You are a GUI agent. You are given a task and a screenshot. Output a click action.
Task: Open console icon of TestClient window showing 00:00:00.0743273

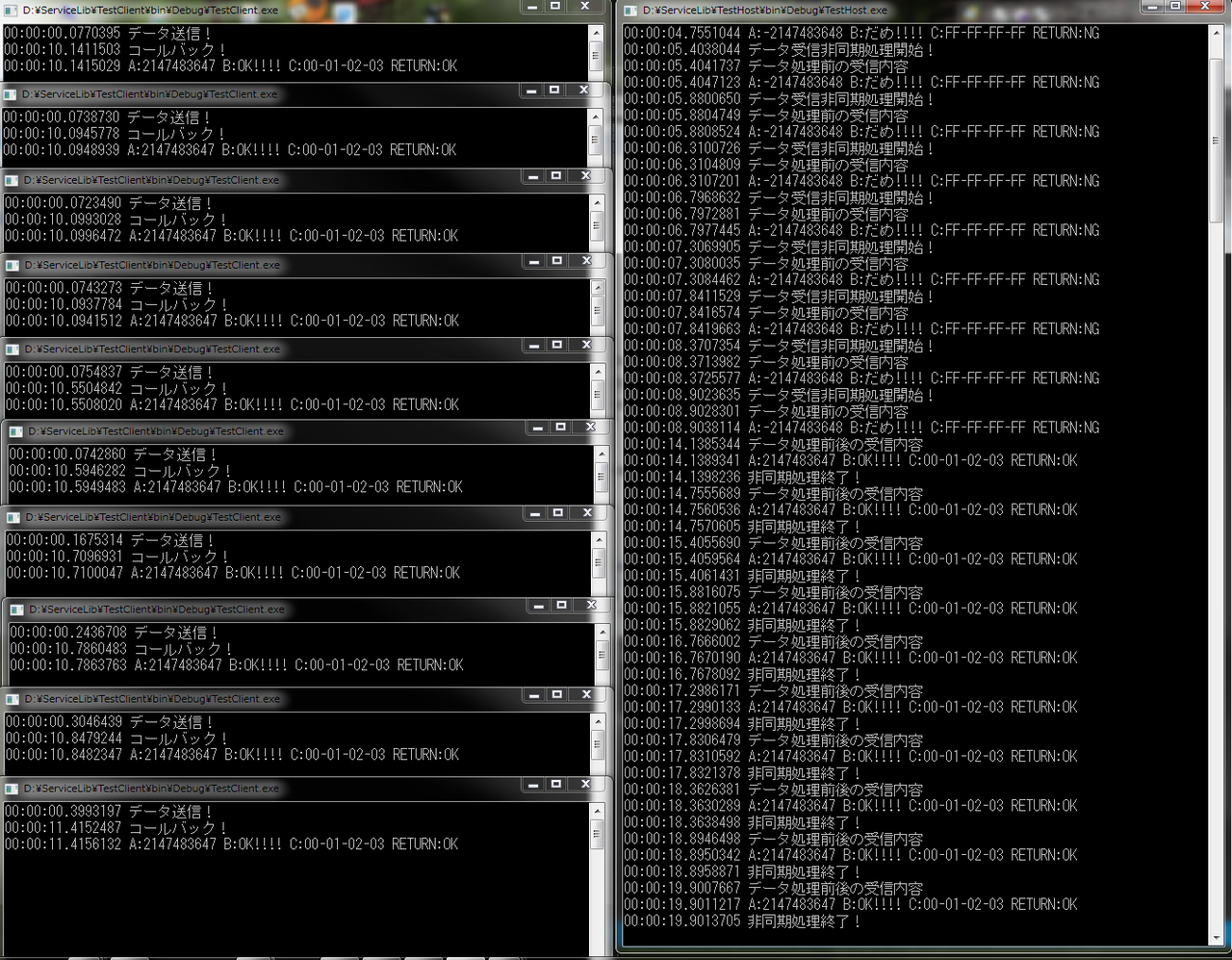click(x=13, y=265)
